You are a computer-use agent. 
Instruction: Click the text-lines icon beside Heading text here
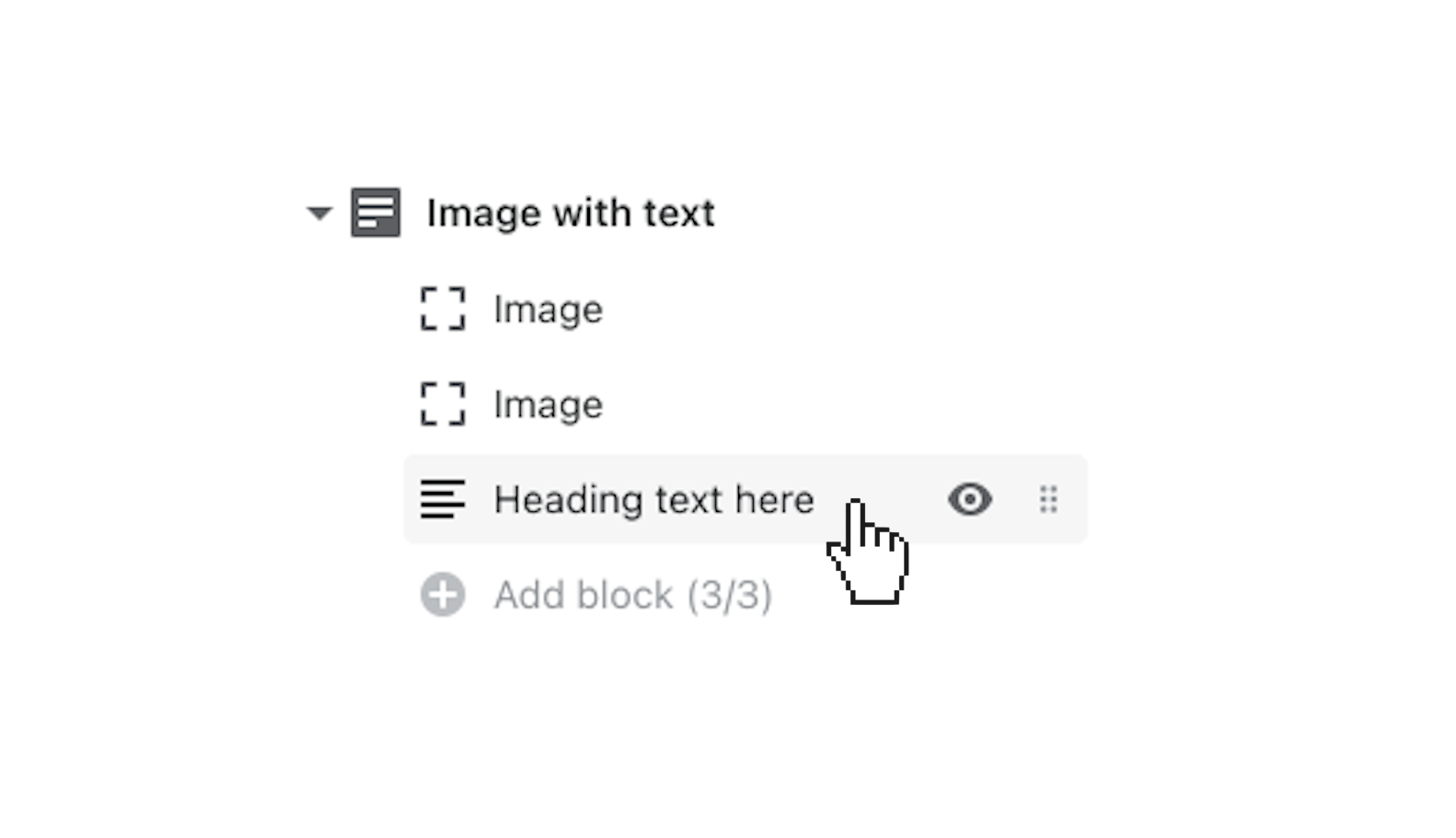[x=443, y=499]
